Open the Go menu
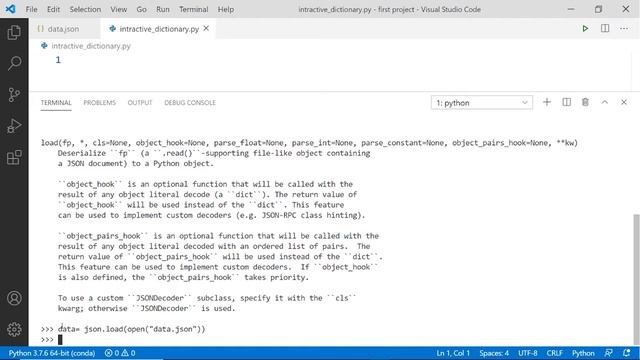640x360 pixels. (141, 9)
